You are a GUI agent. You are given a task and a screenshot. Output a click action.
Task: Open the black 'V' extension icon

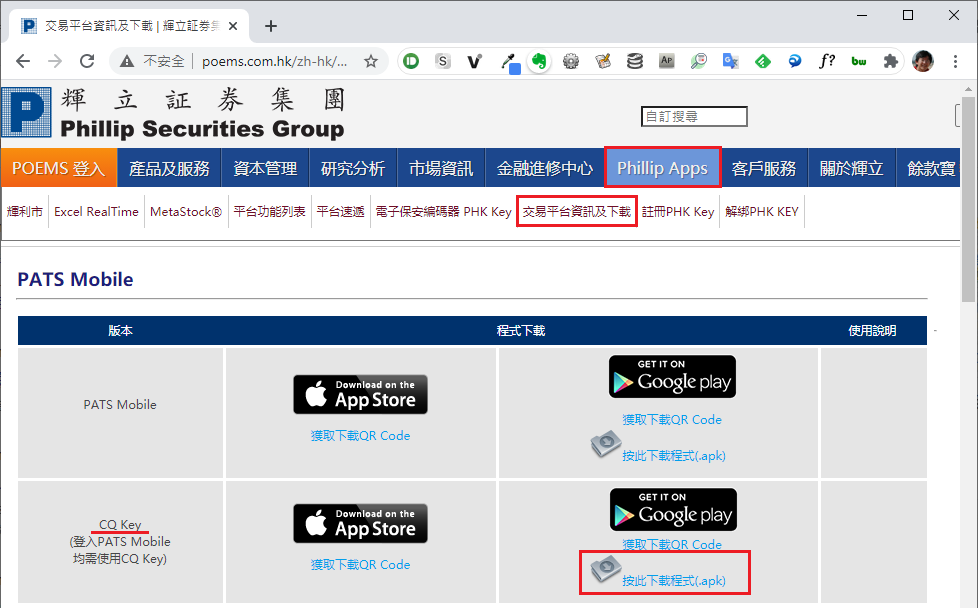pyautogui.click(x=475, y=61)
